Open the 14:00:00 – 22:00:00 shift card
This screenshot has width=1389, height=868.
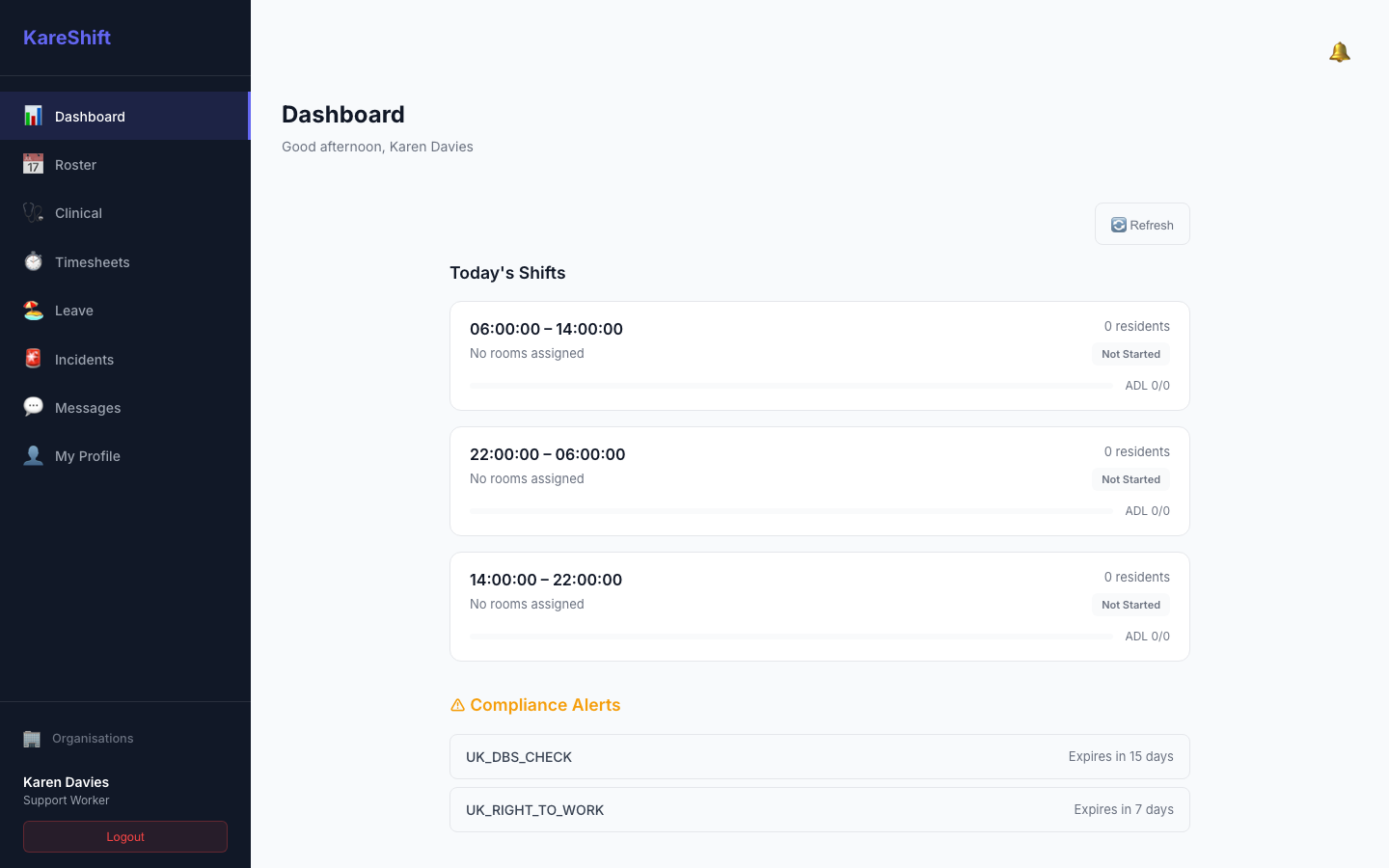click(820, 607)
